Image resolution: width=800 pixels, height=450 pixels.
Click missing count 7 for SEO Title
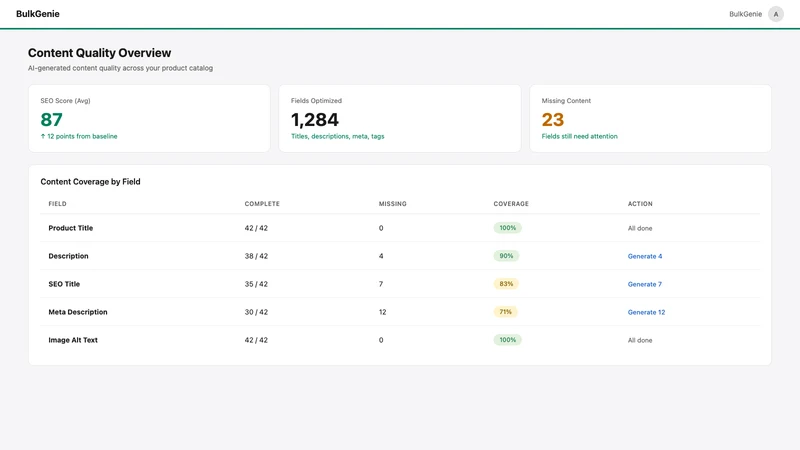tap(381, 284)
